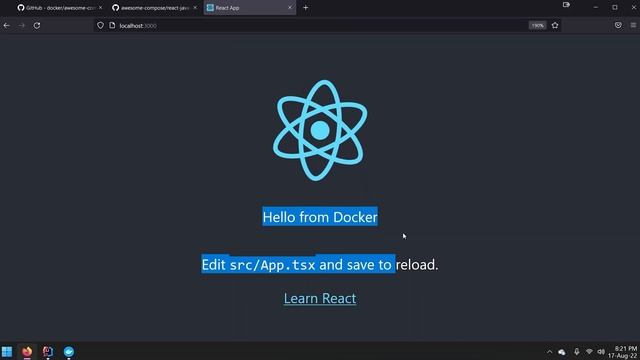Open the IntelliJ taskbar app
Screen dimensions: 640x360
tap(48, 351)
